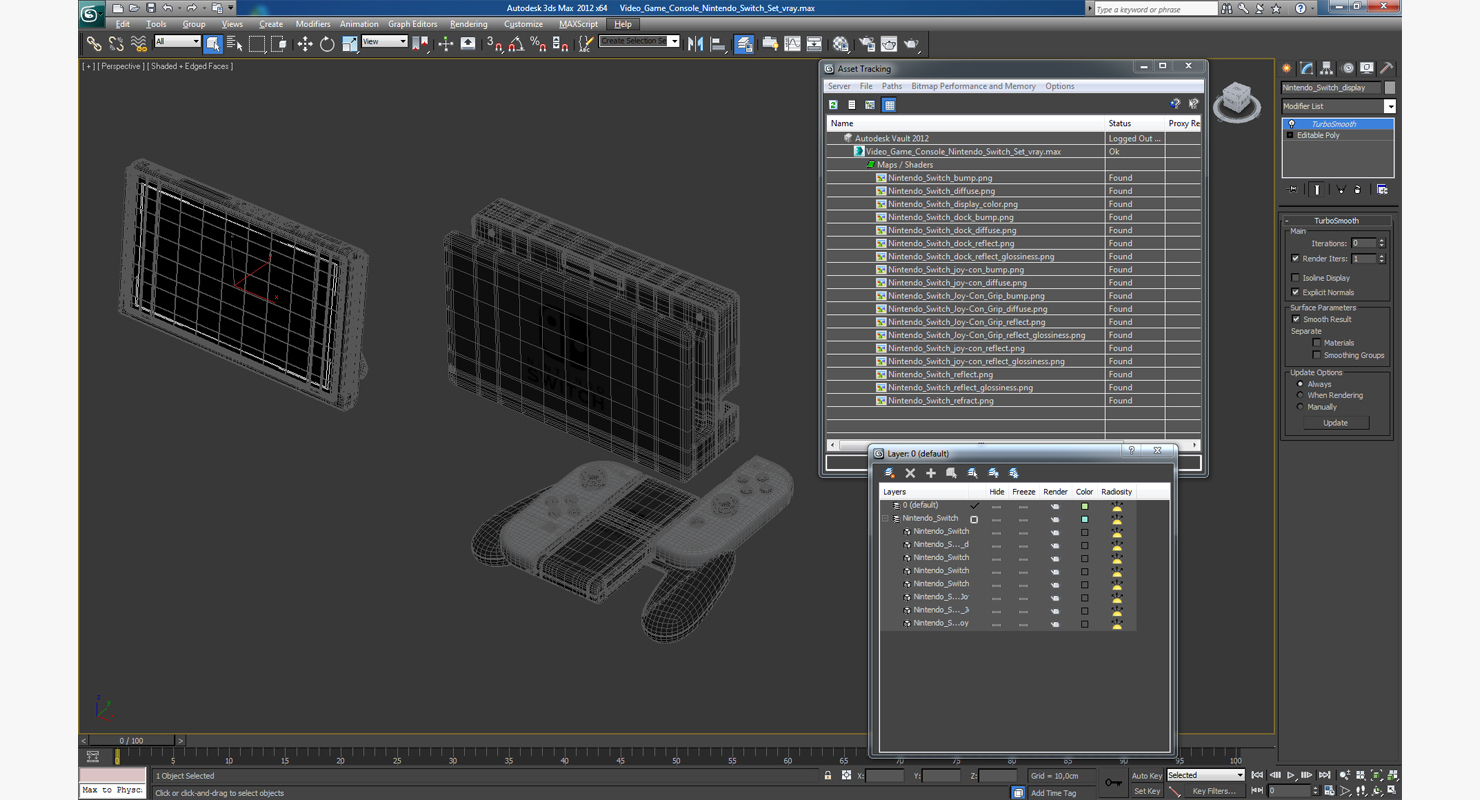
Task: Open the Key Filters dialog
Action: [x=1214, y=791]
